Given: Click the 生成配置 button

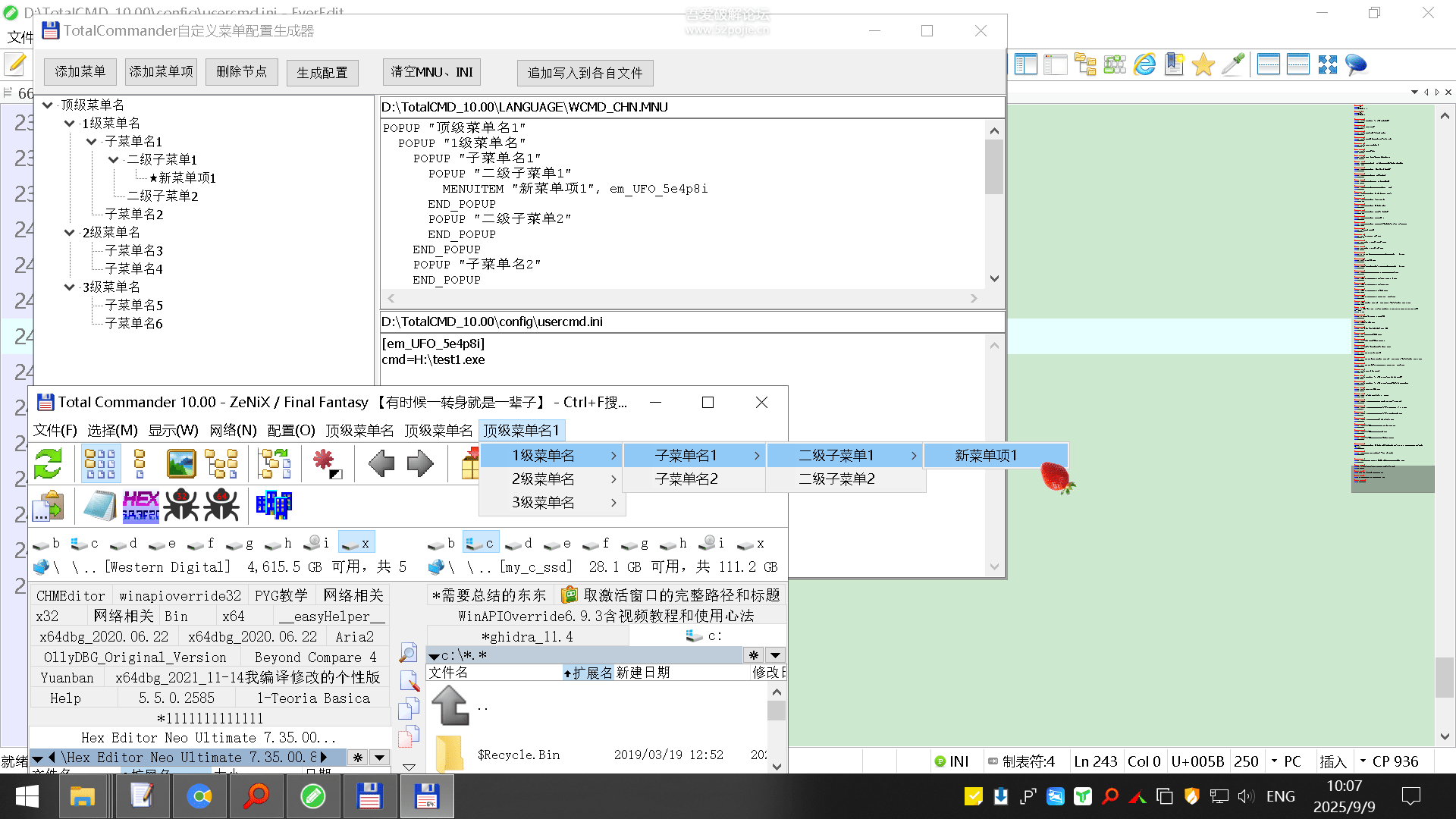Looking at the screenshot, I should (x=322, y=73).
